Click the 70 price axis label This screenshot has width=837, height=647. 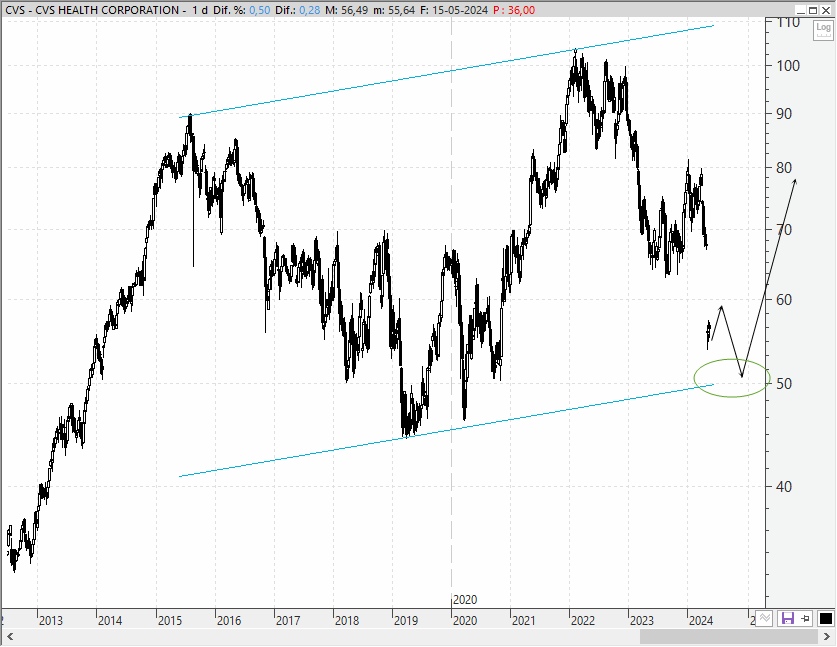coord(784,230)
